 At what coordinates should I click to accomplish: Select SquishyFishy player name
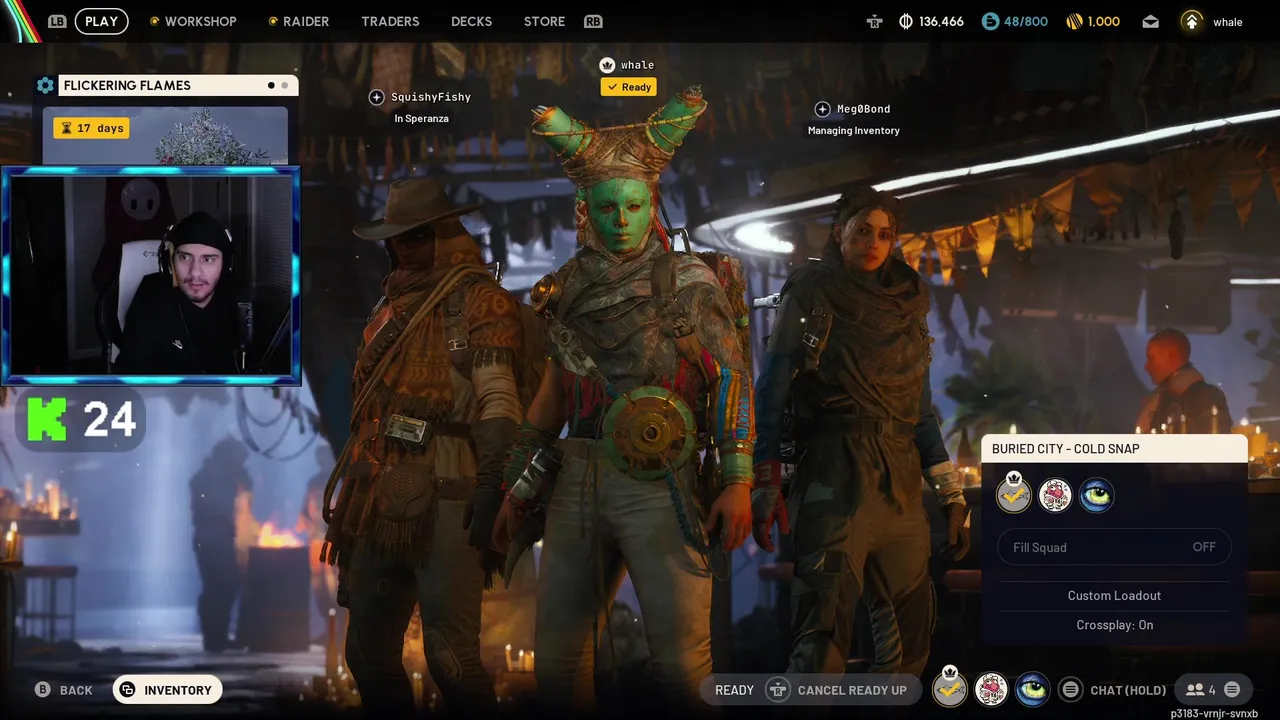[431, 97]
